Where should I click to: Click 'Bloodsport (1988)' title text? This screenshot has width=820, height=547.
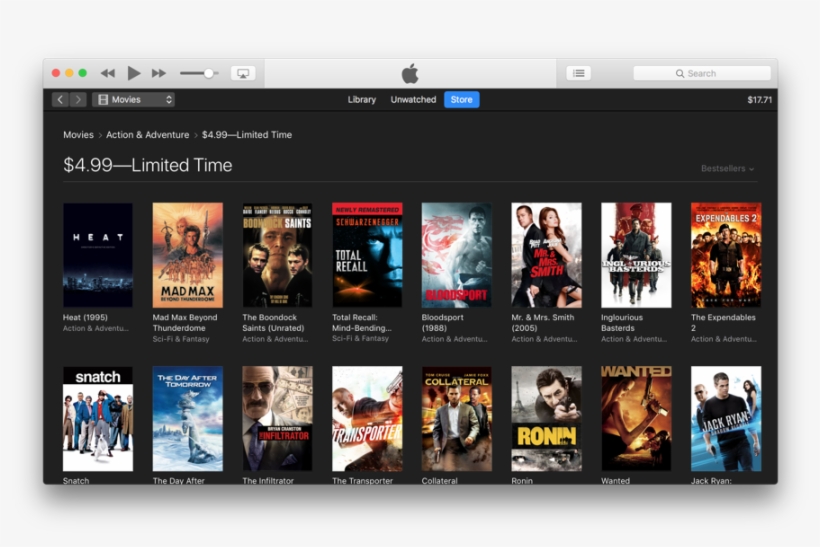coord(442,323)
